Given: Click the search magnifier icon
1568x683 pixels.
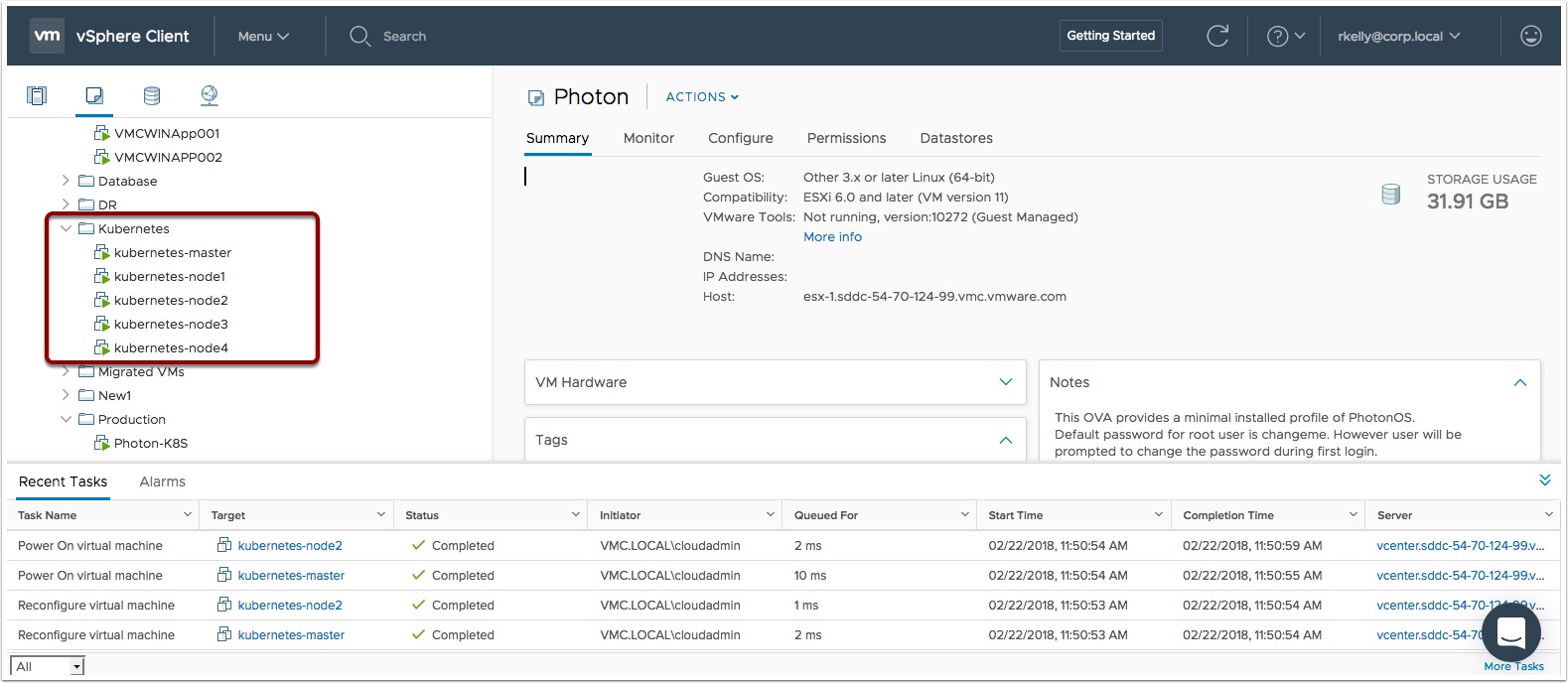Looking at the screenshot, I should (359, 36).
